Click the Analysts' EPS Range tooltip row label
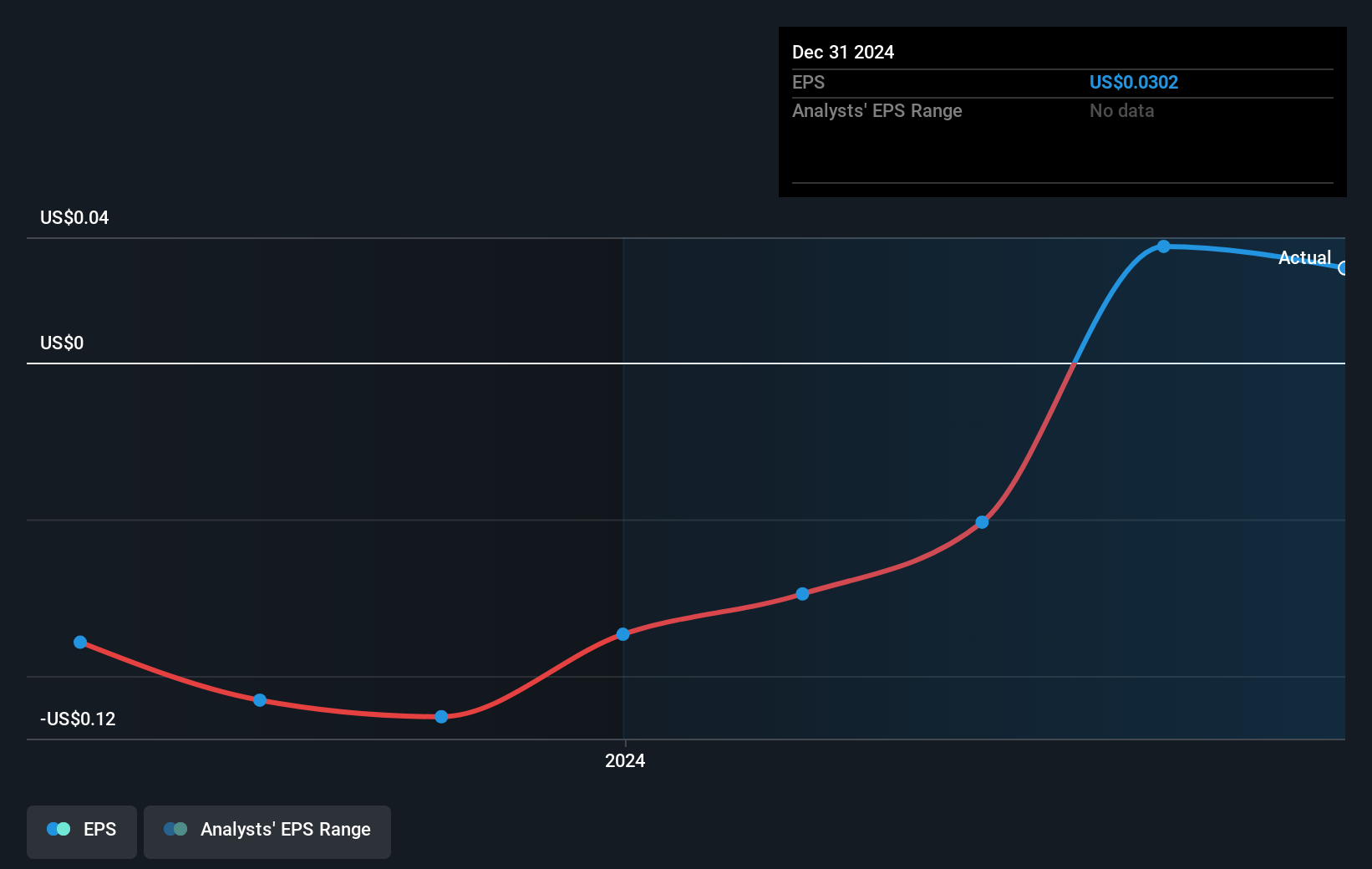1372x869 pixels. pyautogui.click(x=877, y=110)
